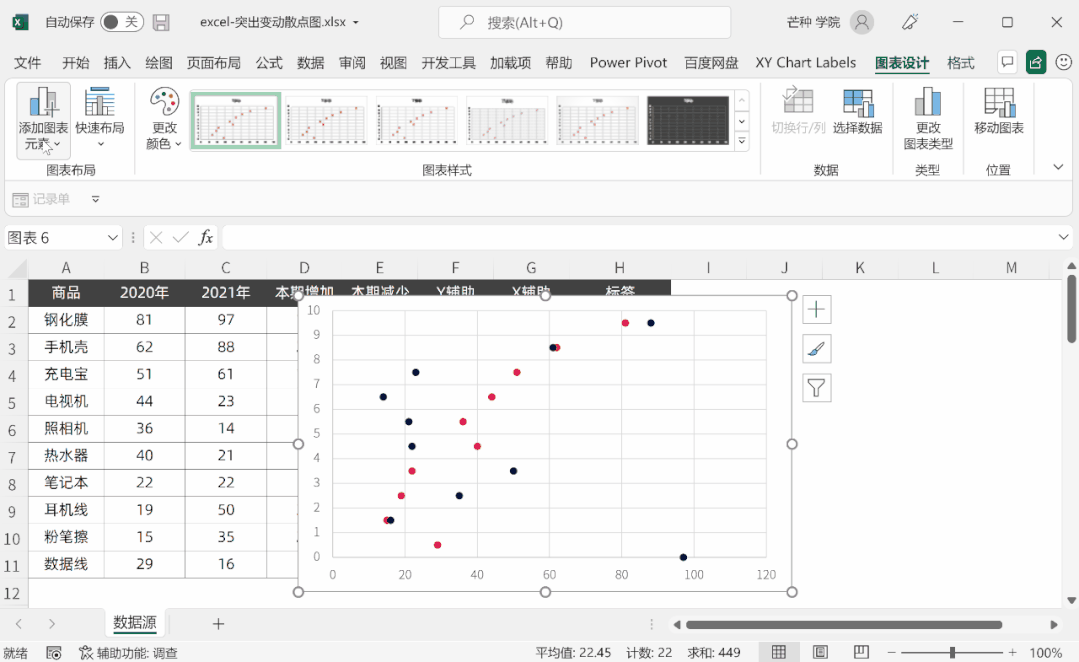Expand the Name Box dropdown arrow
The width and height of the screenshot is (1079, 662).
point(113,237)
